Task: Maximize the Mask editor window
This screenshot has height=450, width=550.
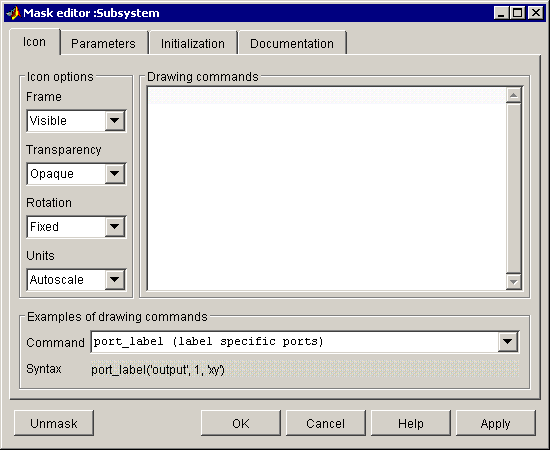Action: (518, 13)
